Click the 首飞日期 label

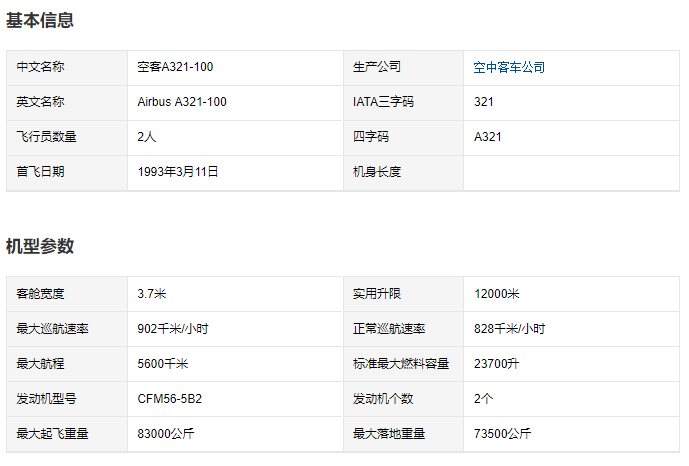point(40,171)
